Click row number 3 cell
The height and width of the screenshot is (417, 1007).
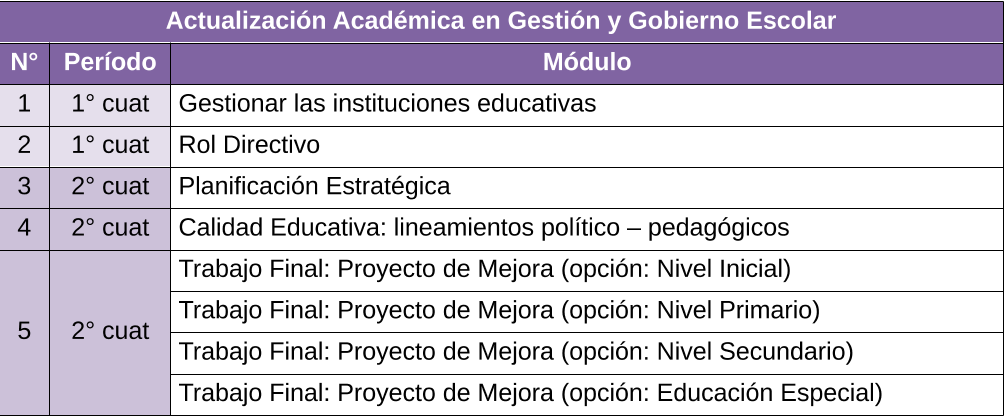(24, 188)
